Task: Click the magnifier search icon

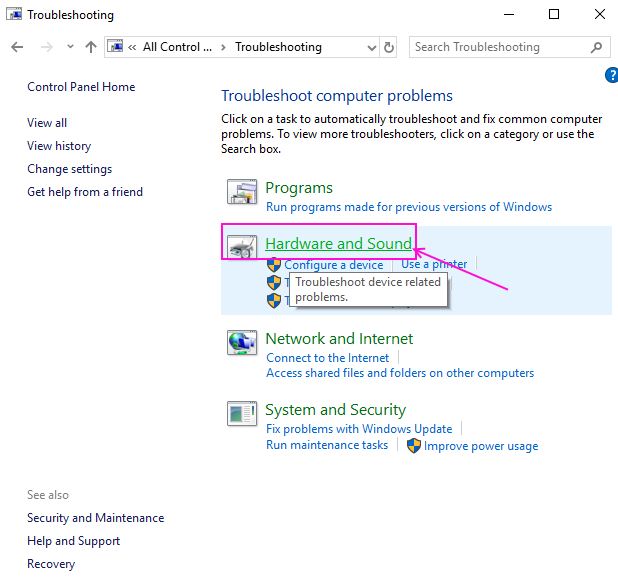Action: pyautogui.click(x=596, y=47)
